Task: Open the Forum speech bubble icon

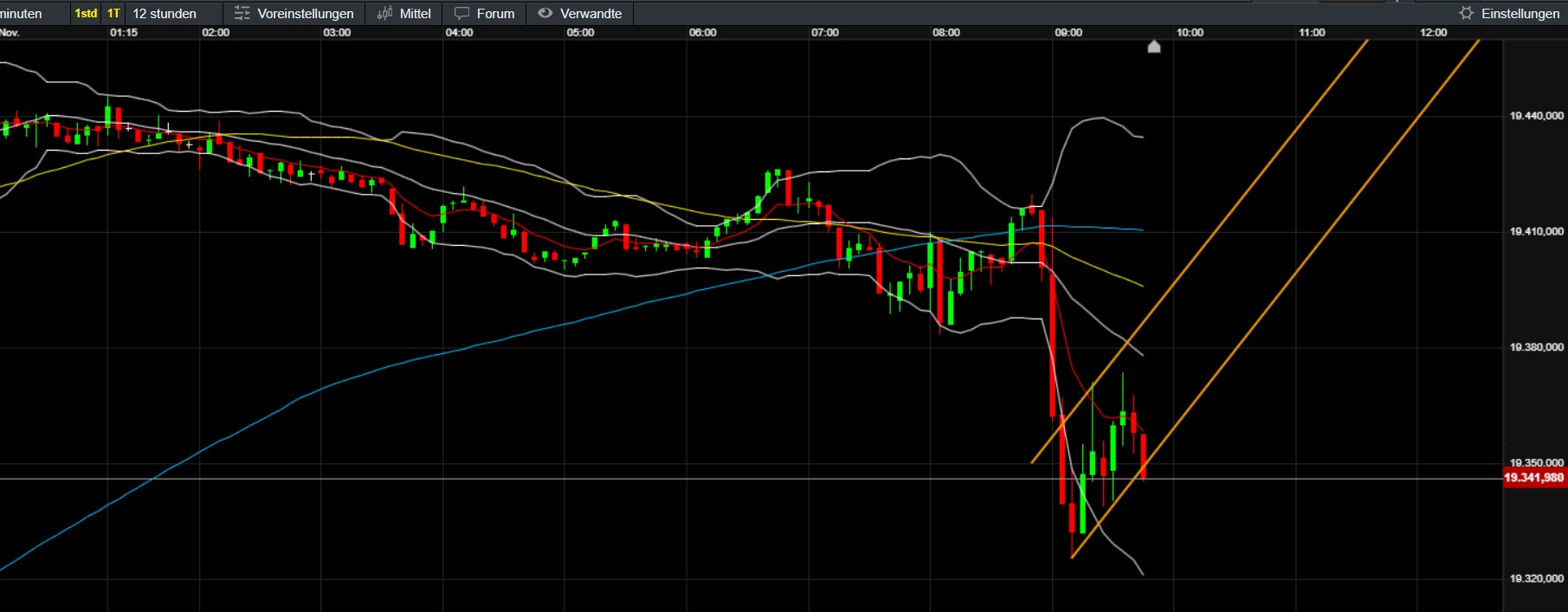Action: tap(462, 13)
